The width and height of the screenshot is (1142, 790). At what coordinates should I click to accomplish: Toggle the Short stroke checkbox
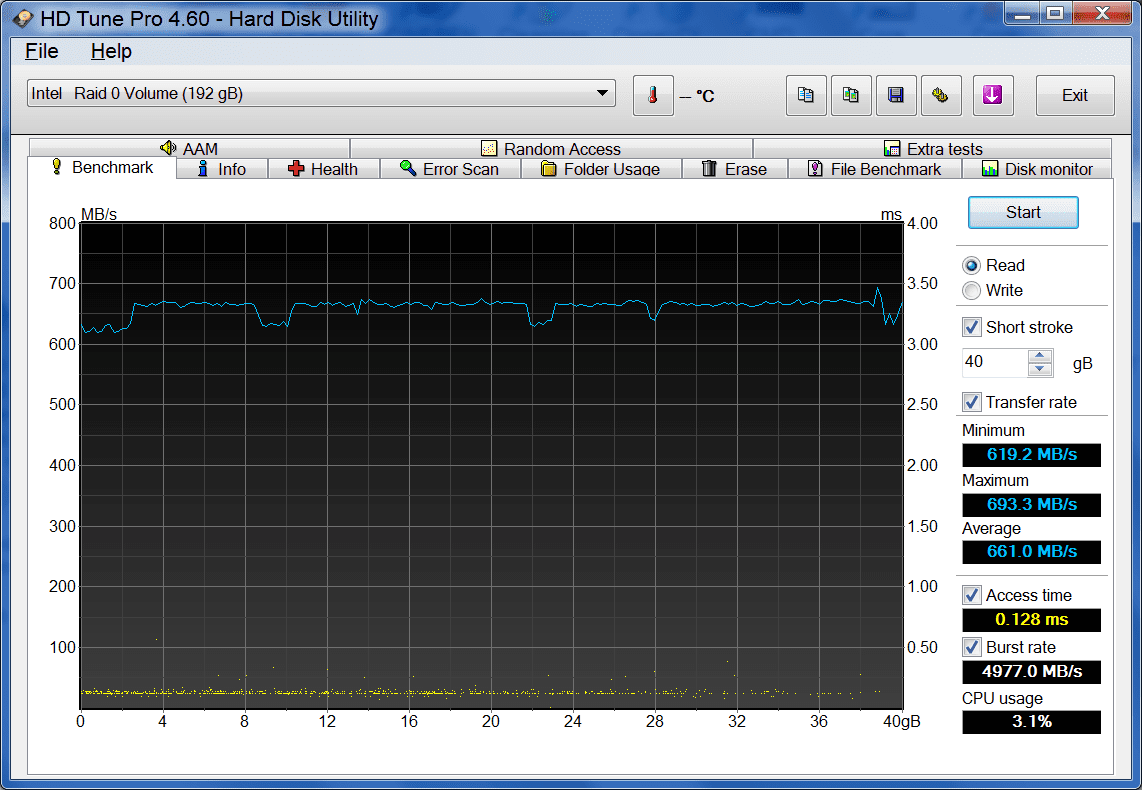(972, 327)
